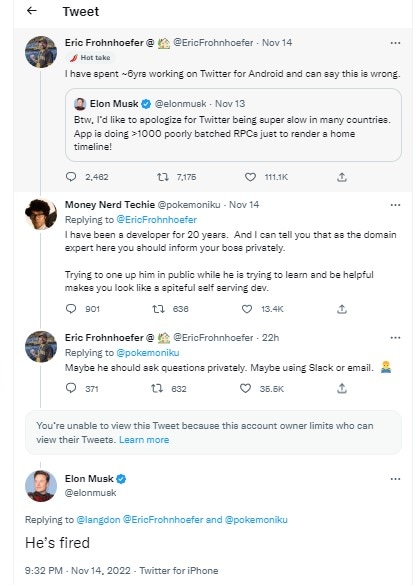Screen dimensions: 416x585
Task: Like Eric's Slack or email reply
Action: coord(245,388)
